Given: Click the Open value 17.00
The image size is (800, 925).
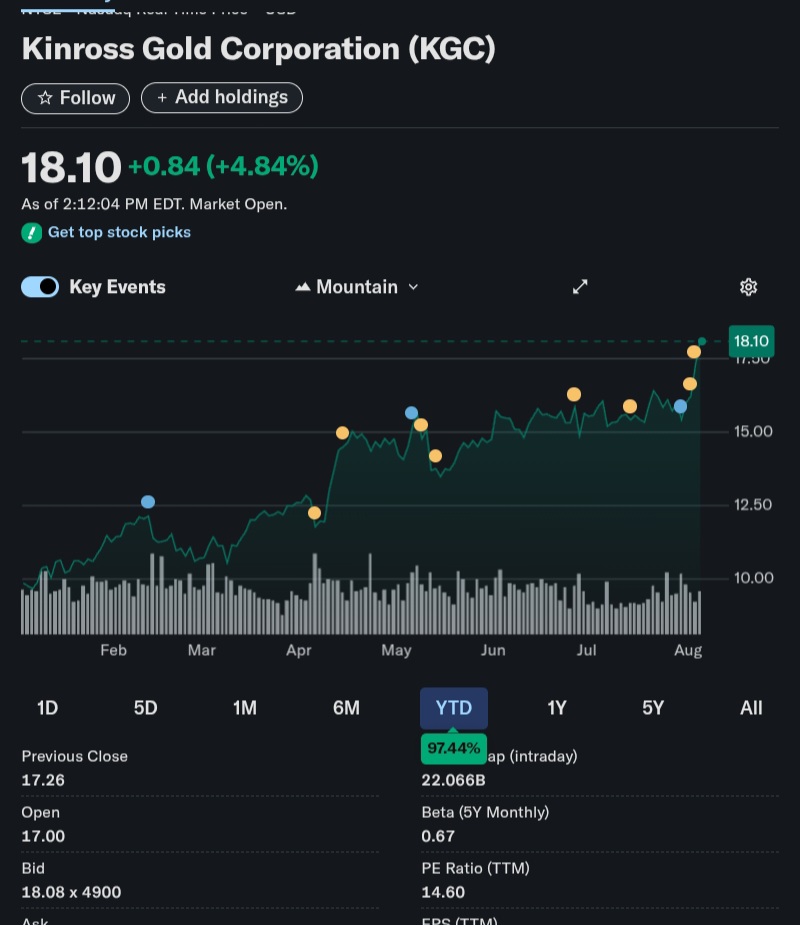Looking at the screenshot, I should click(43, 836).
